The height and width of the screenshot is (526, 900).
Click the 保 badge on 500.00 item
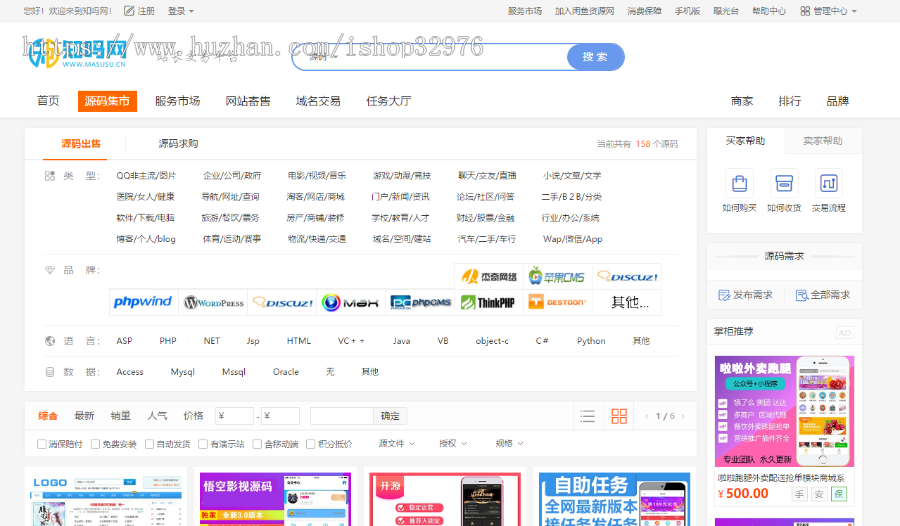click(x=839, y=494)
